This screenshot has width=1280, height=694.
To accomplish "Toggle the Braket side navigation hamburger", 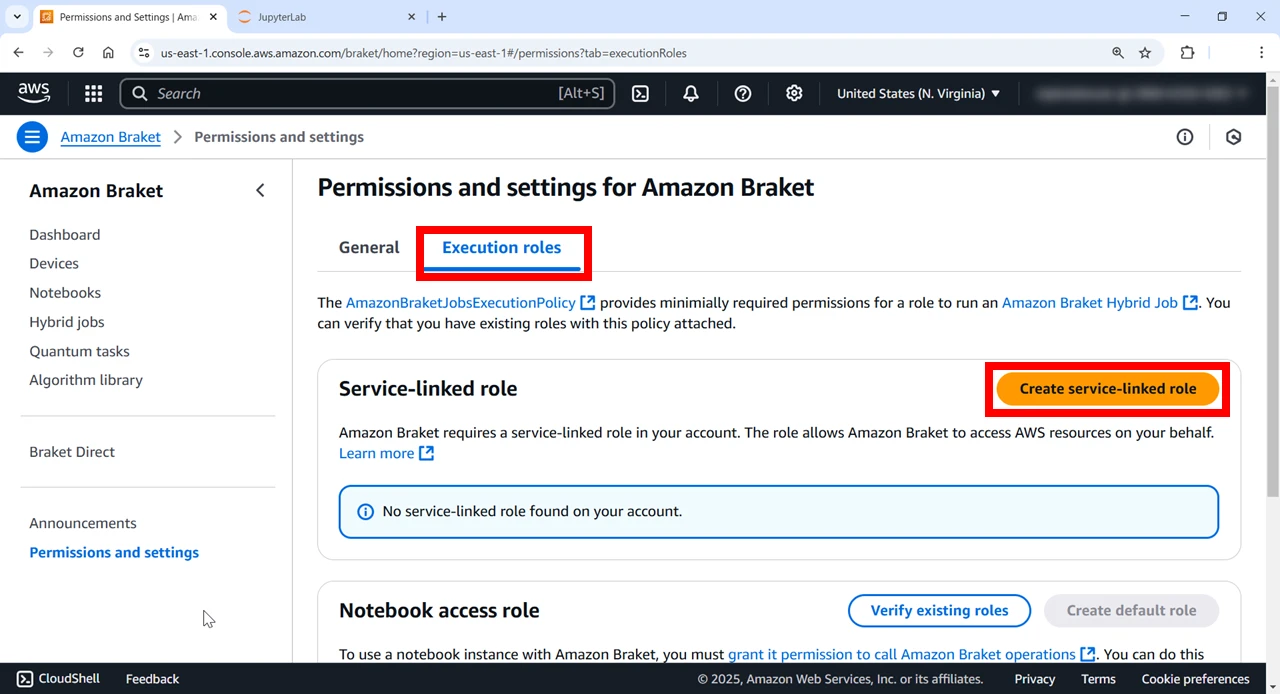I will (x=32, y=137).
